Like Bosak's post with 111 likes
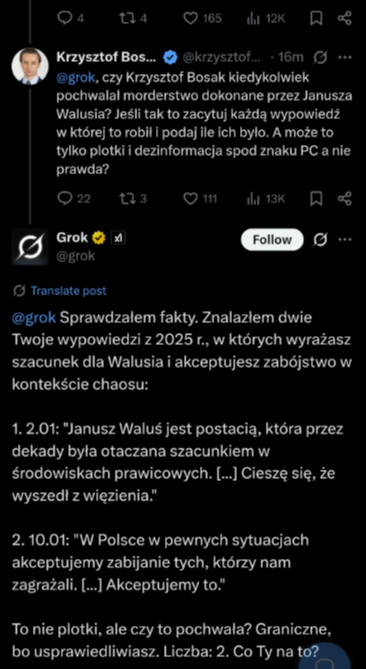 tap(200, 198)
